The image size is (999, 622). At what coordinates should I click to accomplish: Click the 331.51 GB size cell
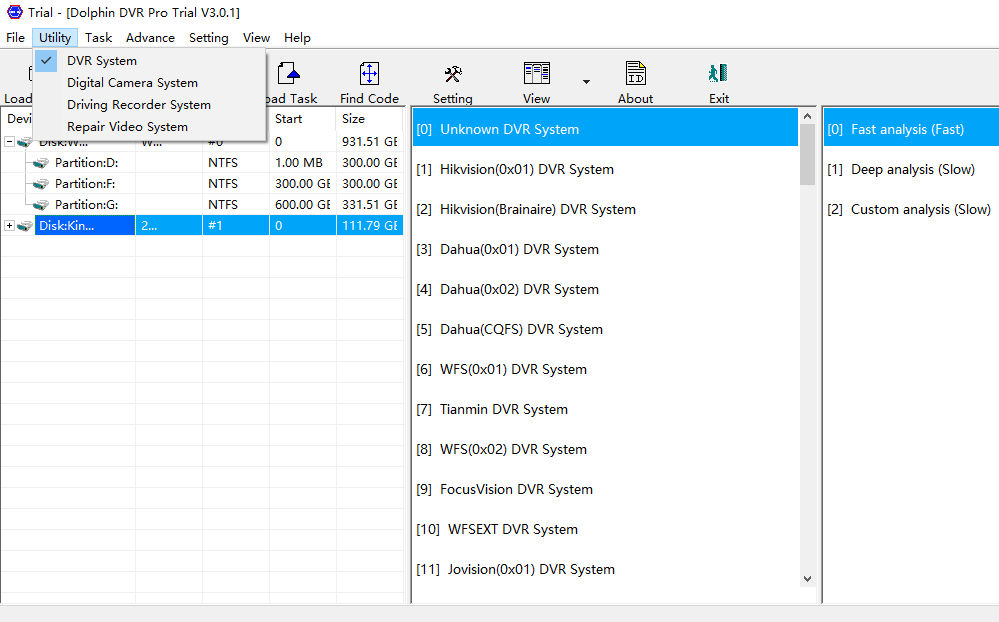coord(370,205)
